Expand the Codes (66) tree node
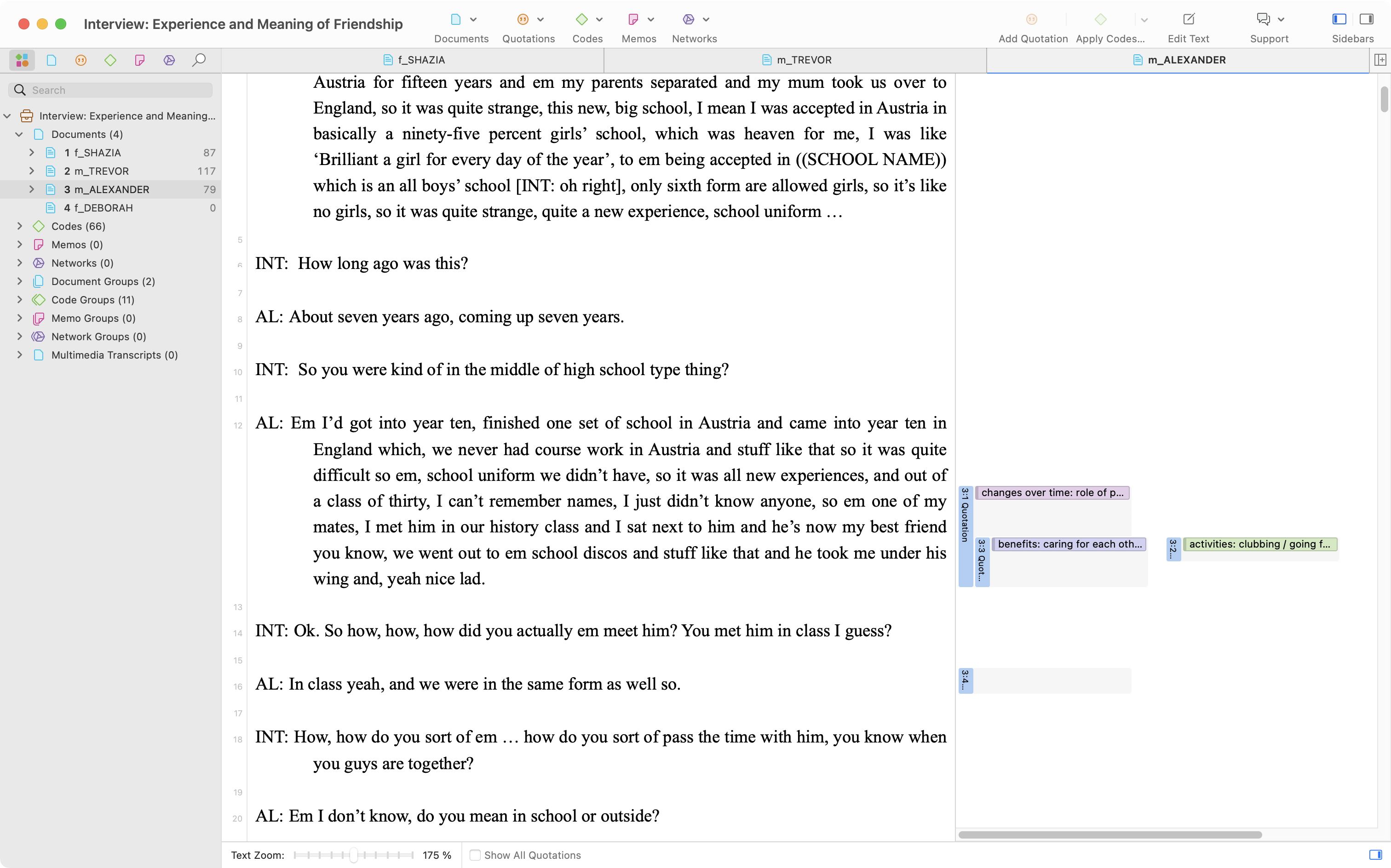1391x868 pixels. (19, 226)
